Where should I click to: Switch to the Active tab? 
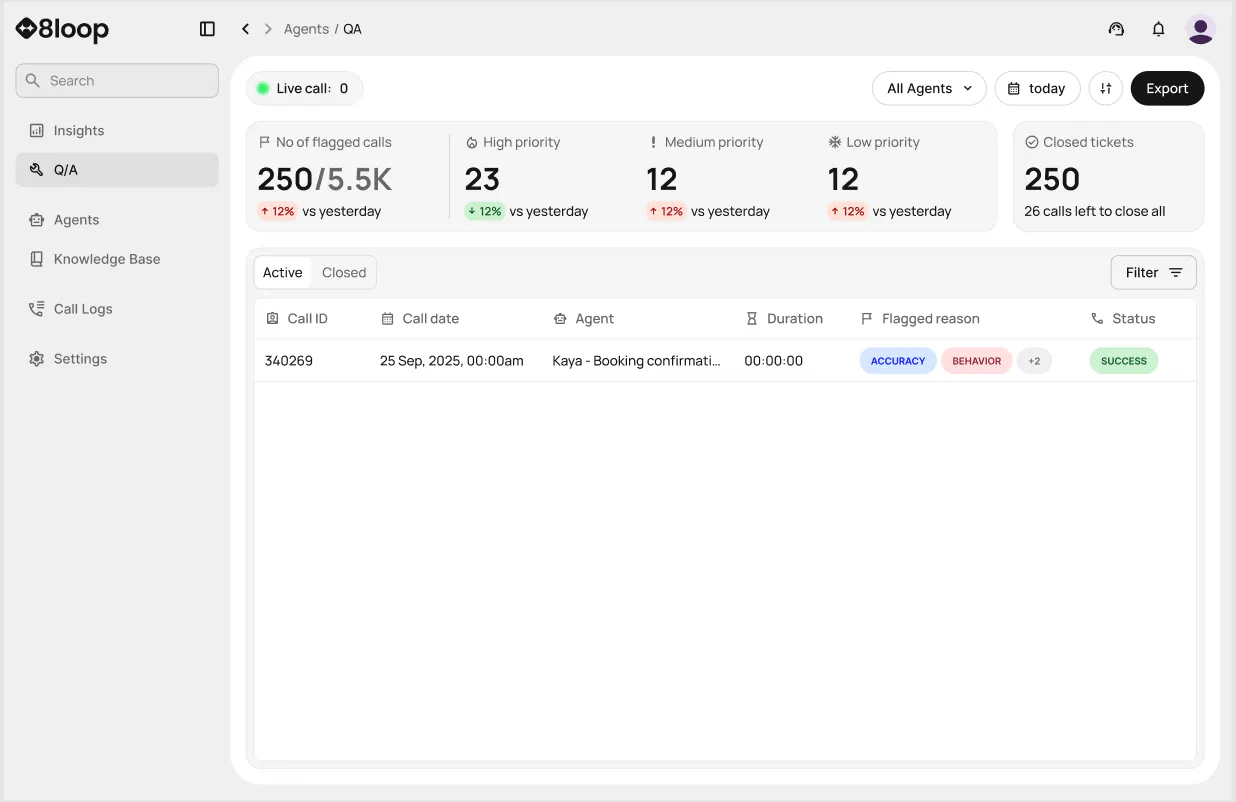(283, 272)
